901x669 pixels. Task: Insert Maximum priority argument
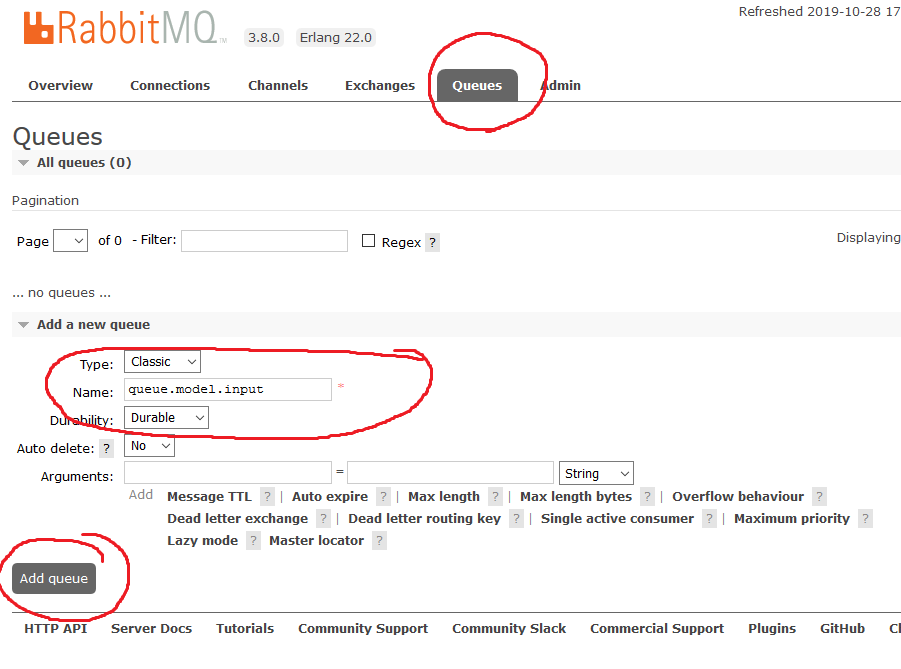[792, 519]
